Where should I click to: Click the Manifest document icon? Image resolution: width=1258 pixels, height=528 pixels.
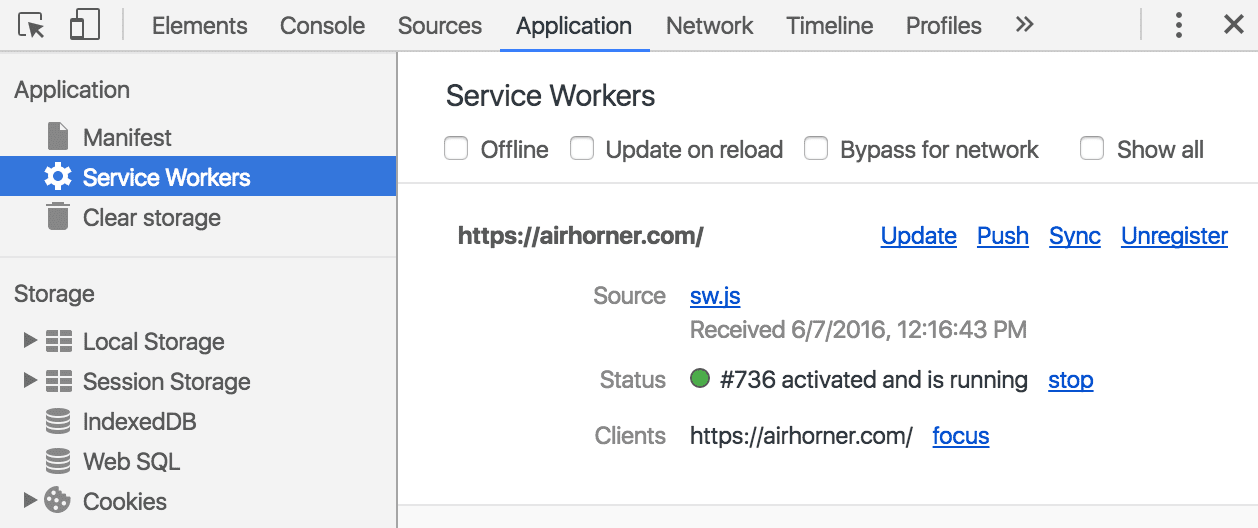point(58,137)
